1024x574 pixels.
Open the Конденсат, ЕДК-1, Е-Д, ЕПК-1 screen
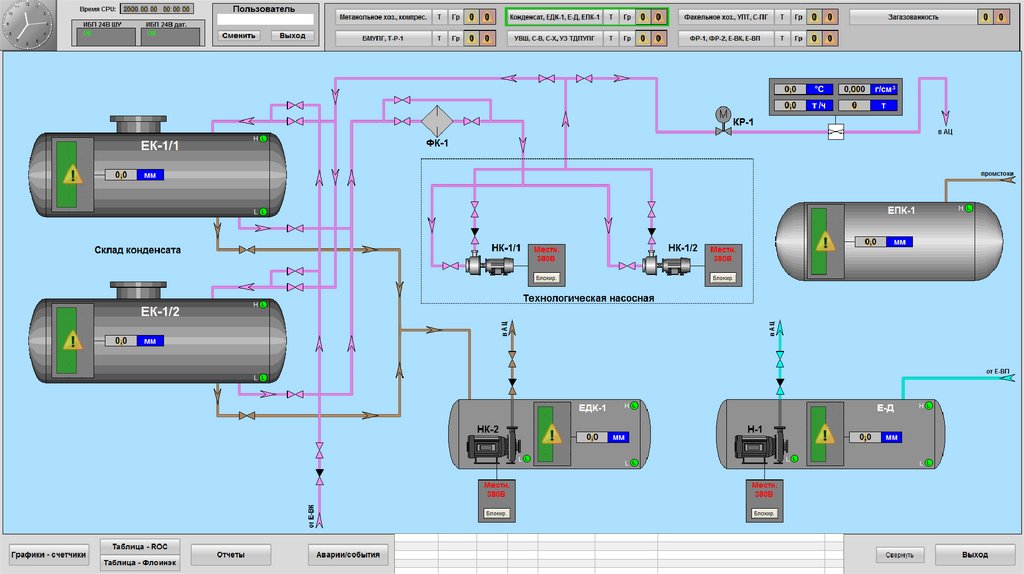555,17
